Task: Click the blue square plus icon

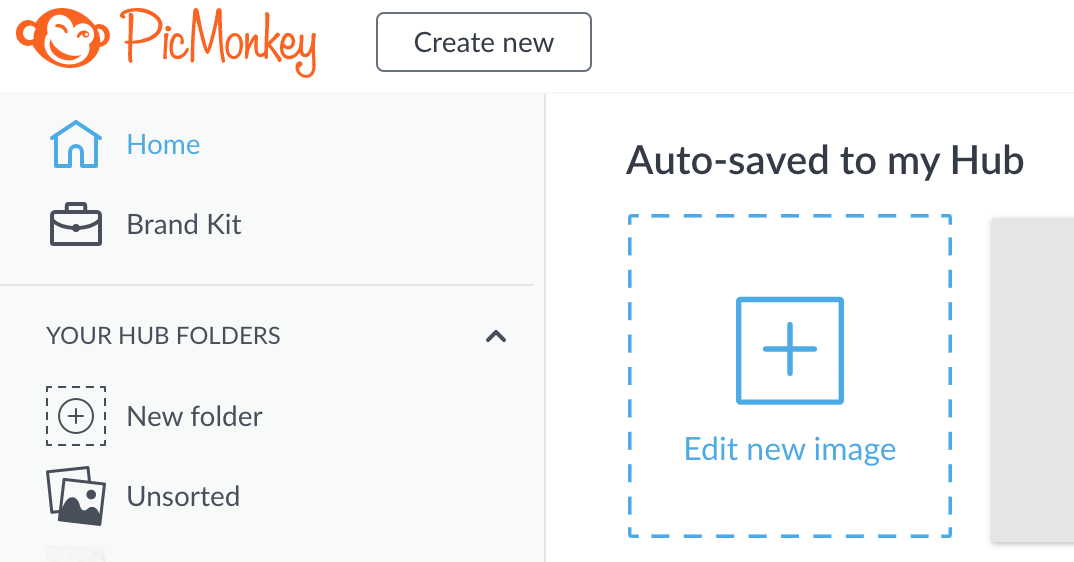Action: tap(790, 350)
